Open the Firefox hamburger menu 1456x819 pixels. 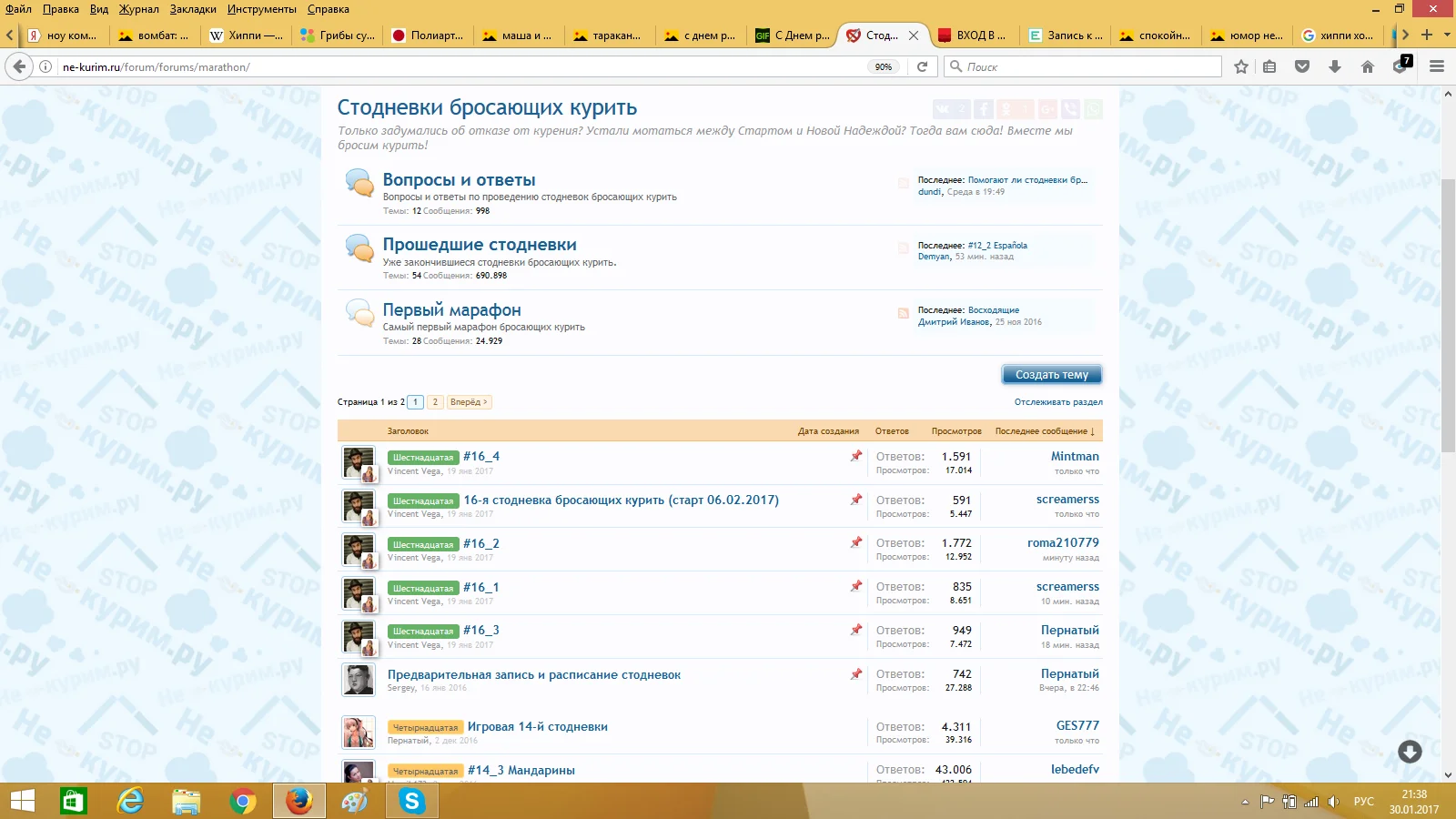click(1437, 66)
